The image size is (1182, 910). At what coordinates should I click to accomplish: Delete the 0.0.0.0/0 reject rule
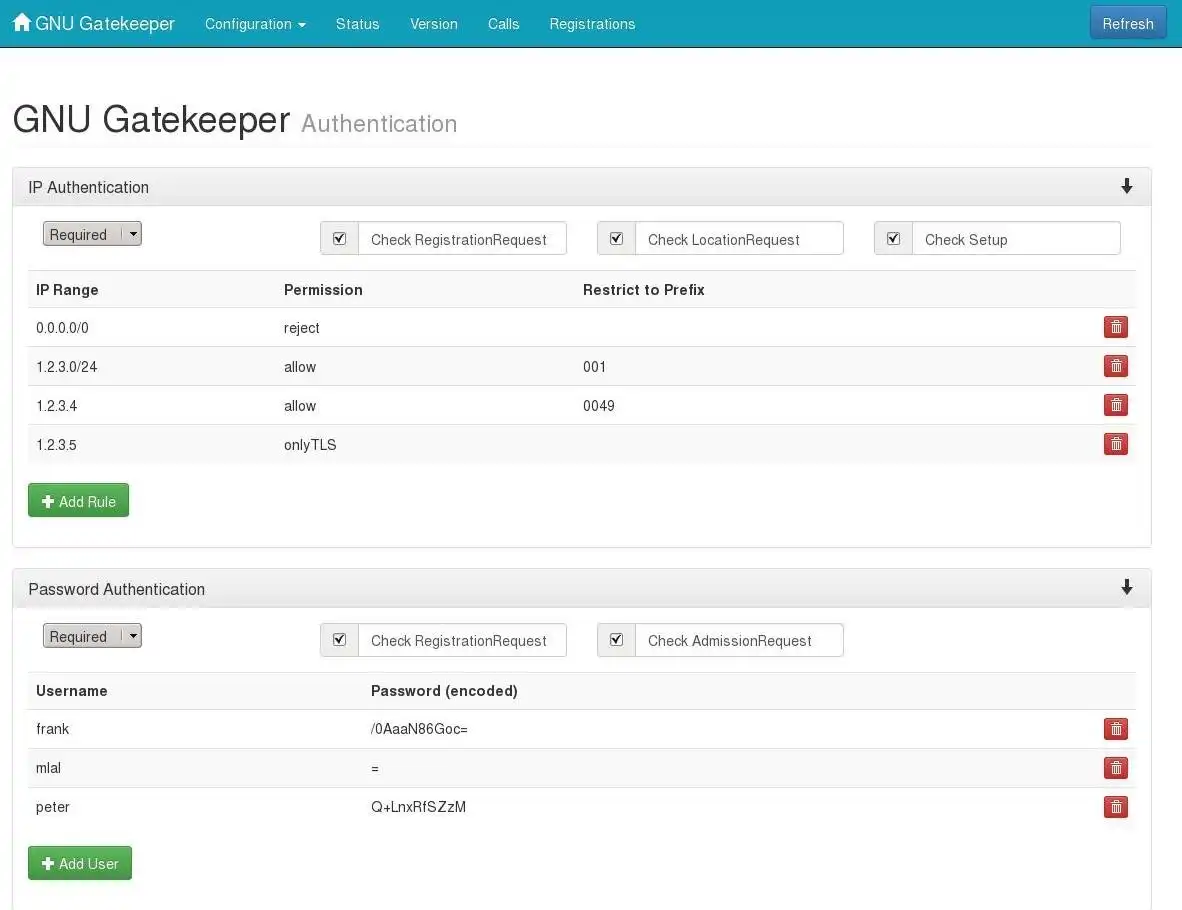coord(1116,327)
